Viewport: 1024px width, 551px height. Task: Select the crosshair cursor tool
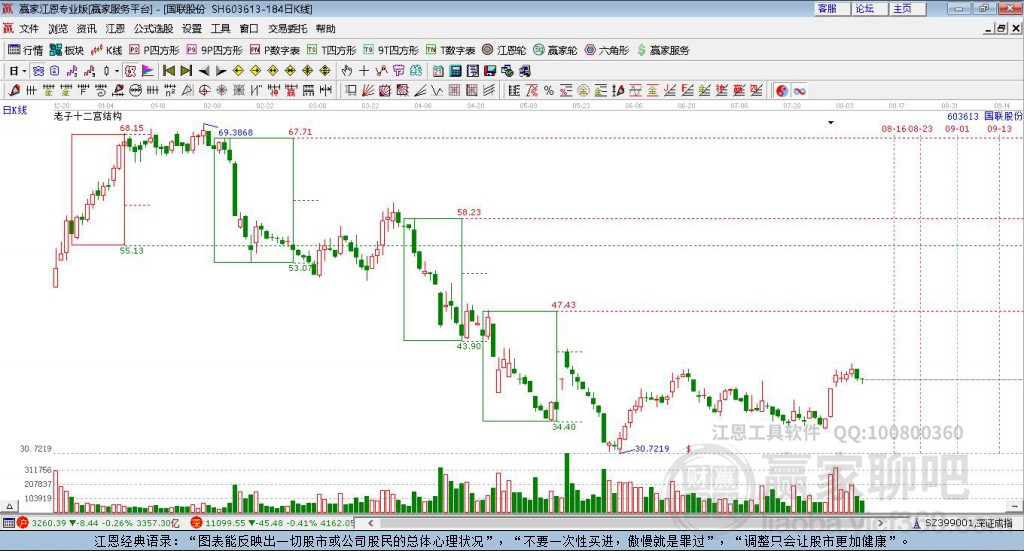[364, 71]
